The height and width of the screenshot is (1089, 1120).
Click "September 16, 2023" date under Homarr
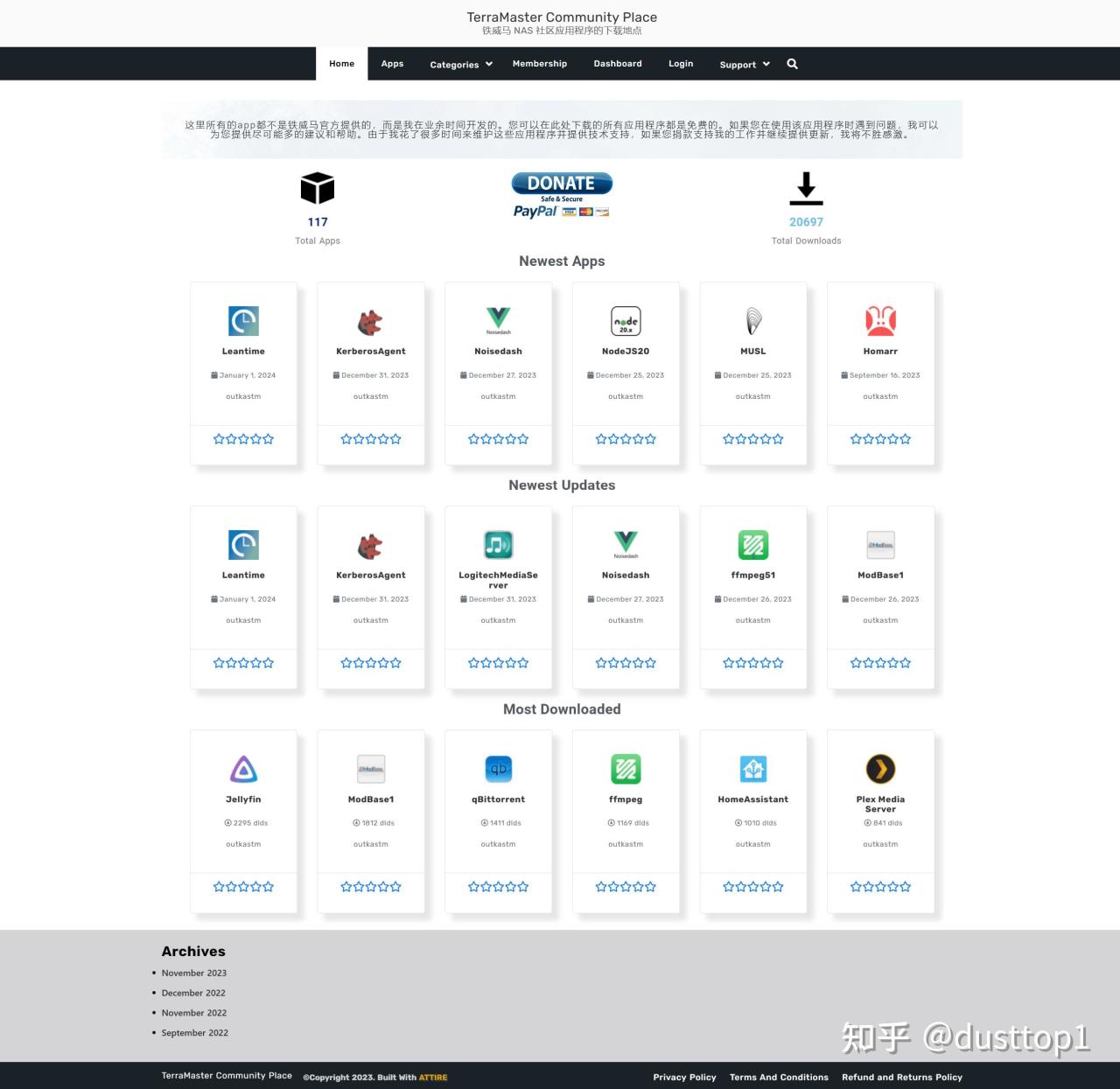click(880, 375)
